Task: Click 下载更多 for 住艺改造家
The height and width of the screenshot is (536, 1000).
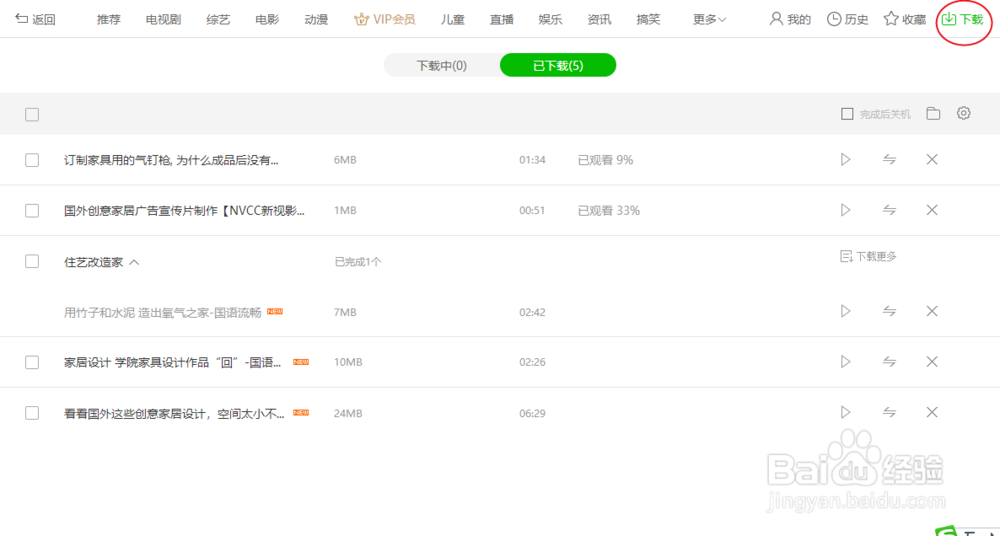Action: (x=869, y=257)
